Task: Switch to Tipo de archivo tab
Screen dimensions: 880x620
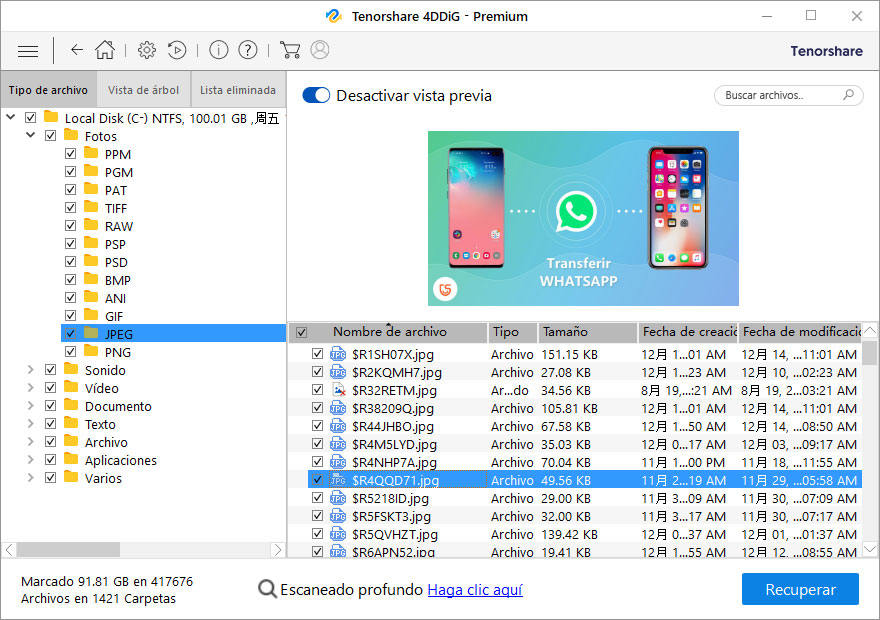Action: [x=48, y=90]
